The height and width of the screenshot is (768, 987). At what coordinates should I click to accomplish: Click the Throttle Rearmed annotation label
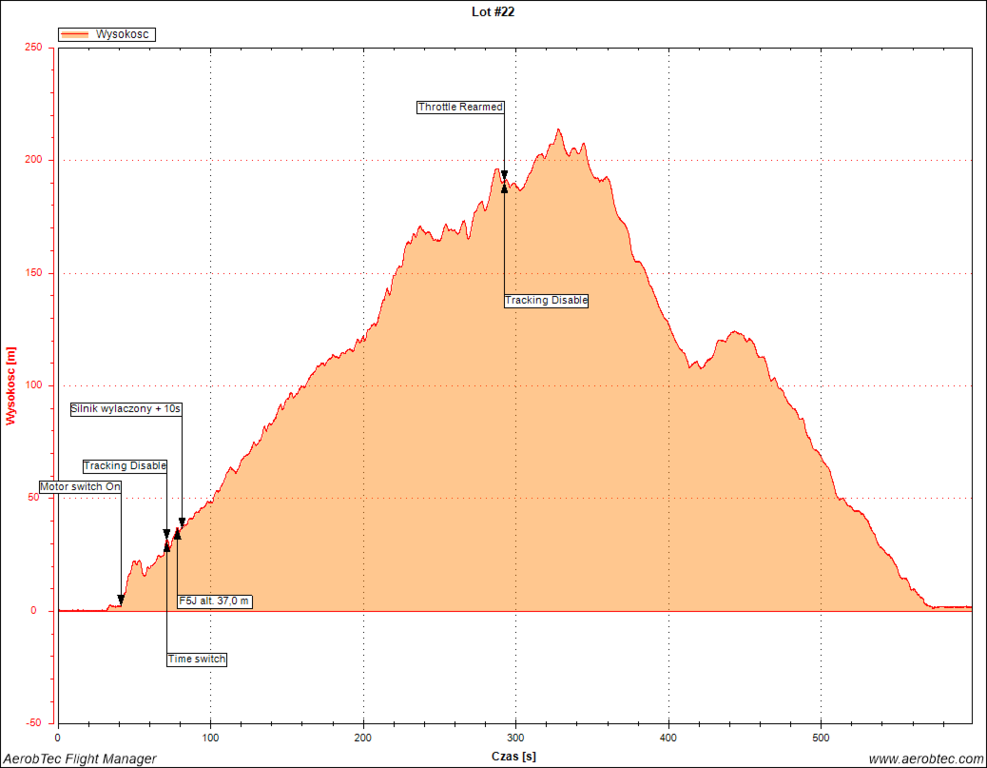(x=460, y=107)
